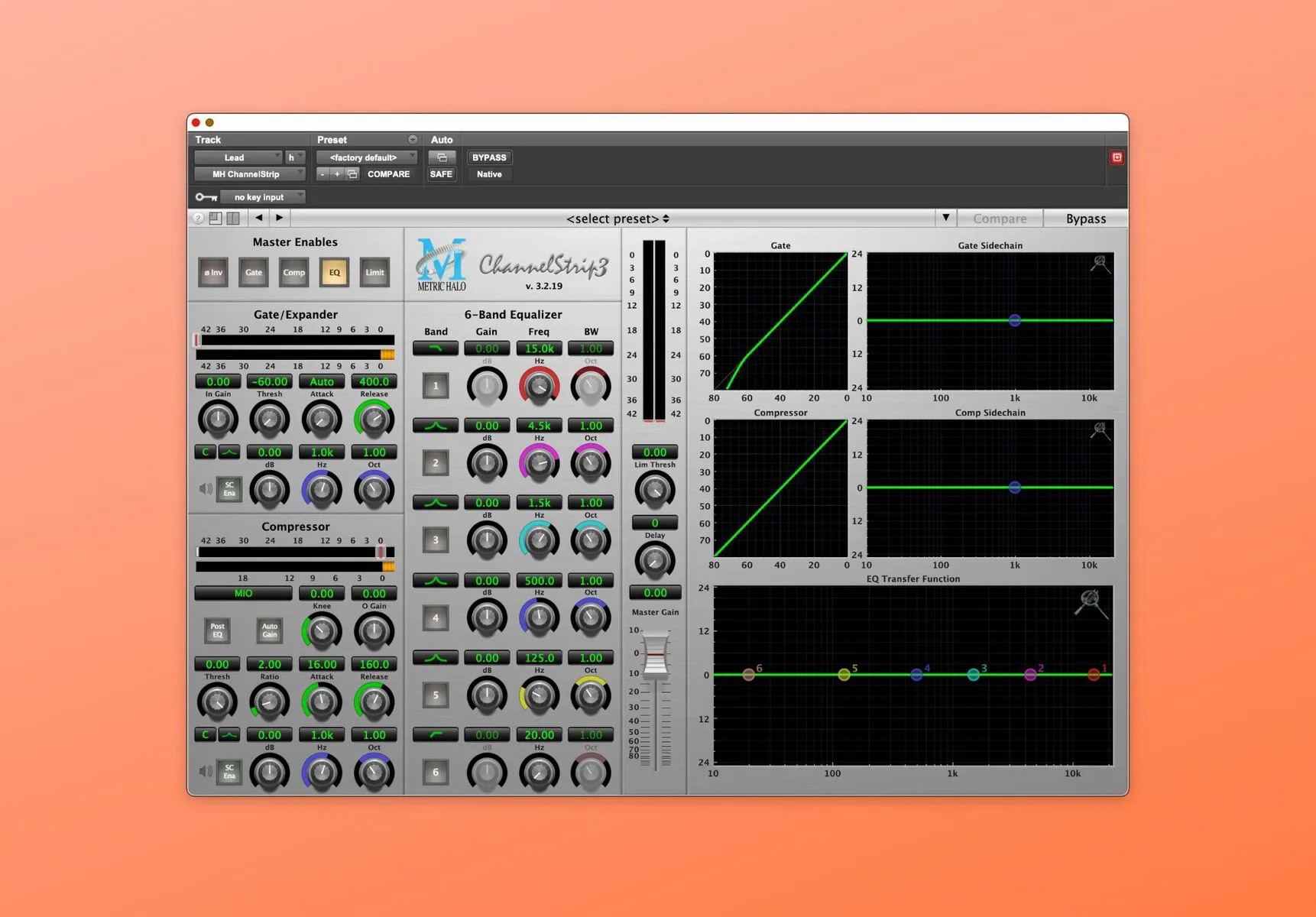Screen dimensions: 1316x917
Task: Click band 1 frequency 15.0k value field
Action: point(539,348)
